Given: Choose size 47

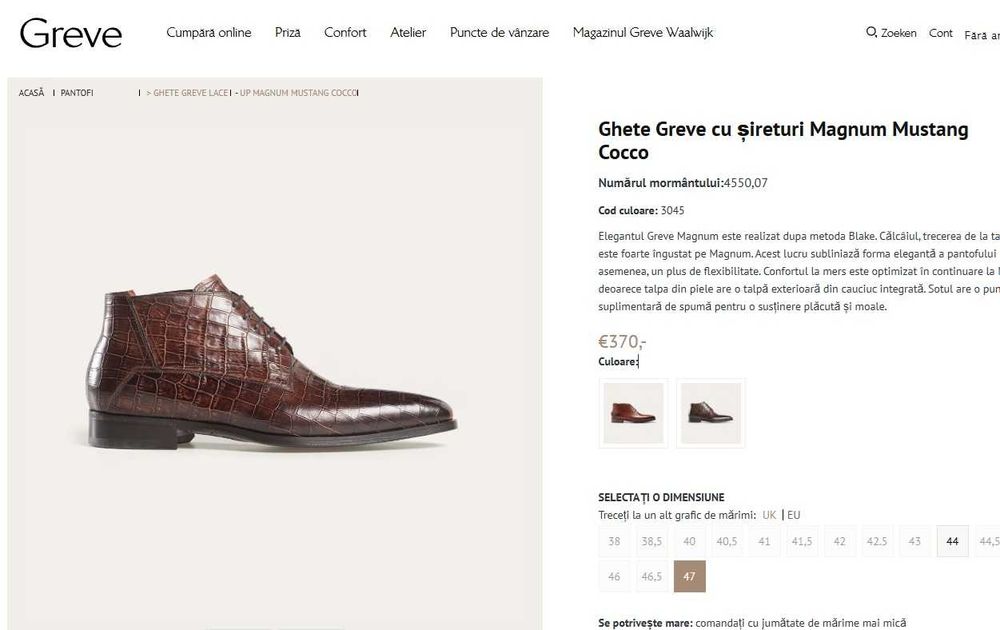Looking at the screenshot, I should tap(689, 577).
